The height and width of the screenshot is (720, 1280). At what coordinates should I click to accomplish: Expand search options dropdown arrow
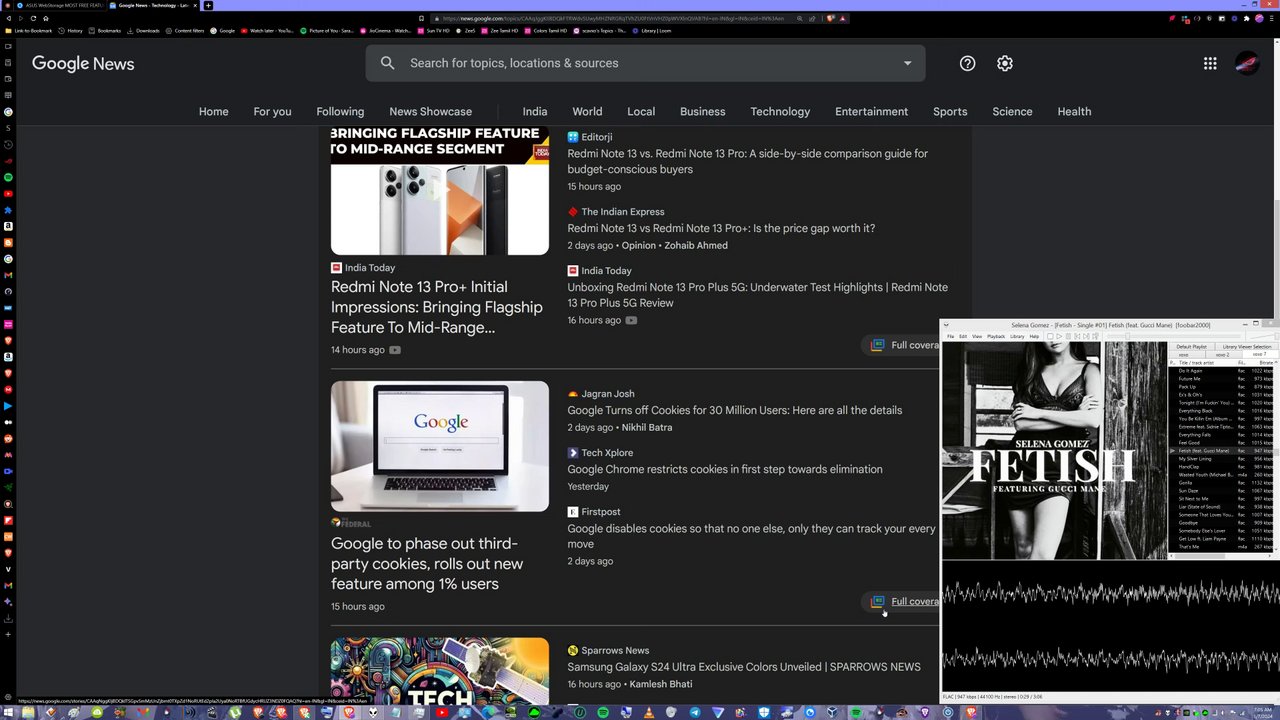[x=907, y=63]
